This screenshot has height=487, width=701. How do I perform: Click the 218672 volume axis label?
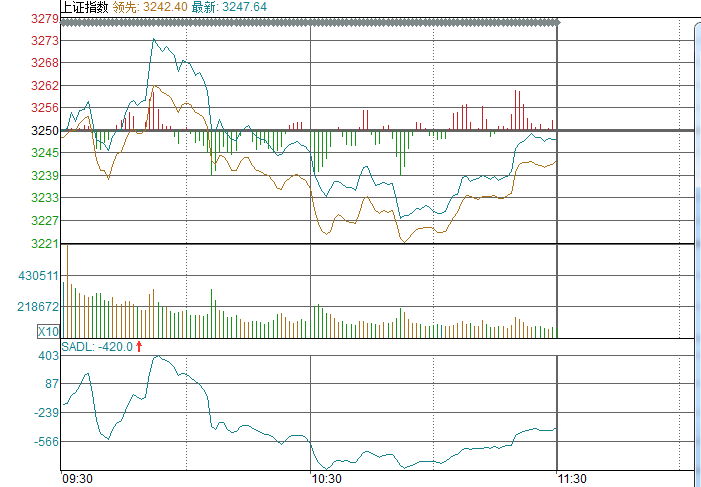point(38,307)
